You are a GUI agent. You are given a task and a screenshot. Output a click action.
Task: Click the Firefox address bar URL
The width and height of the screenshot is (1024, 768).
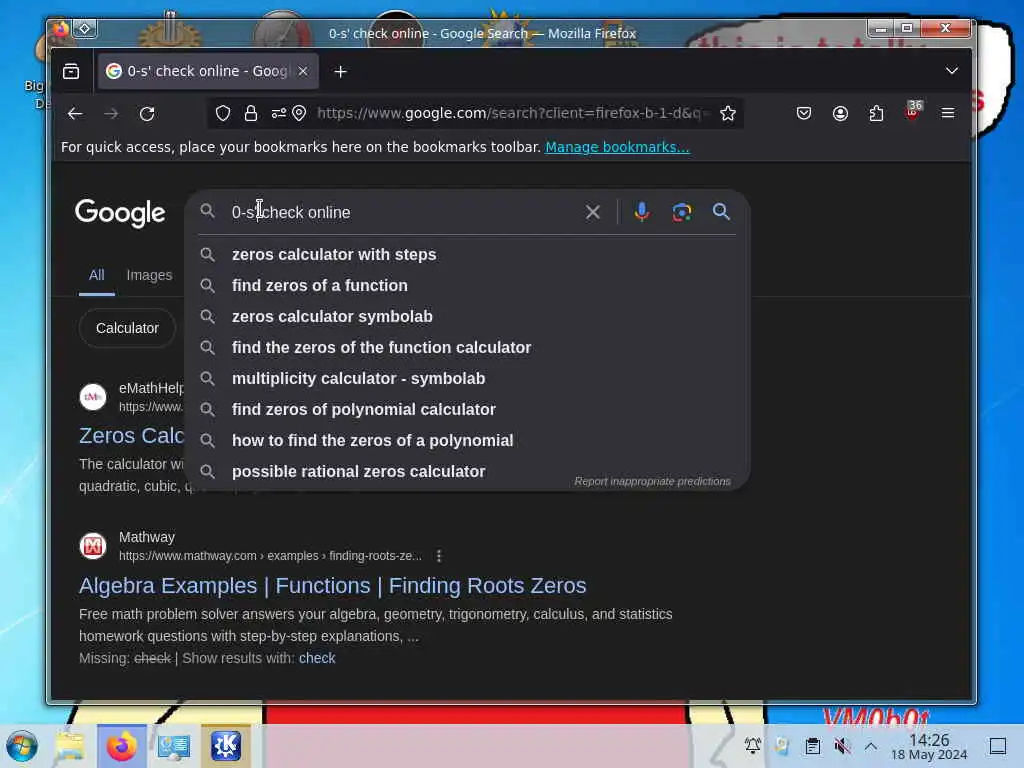(512, 114)
